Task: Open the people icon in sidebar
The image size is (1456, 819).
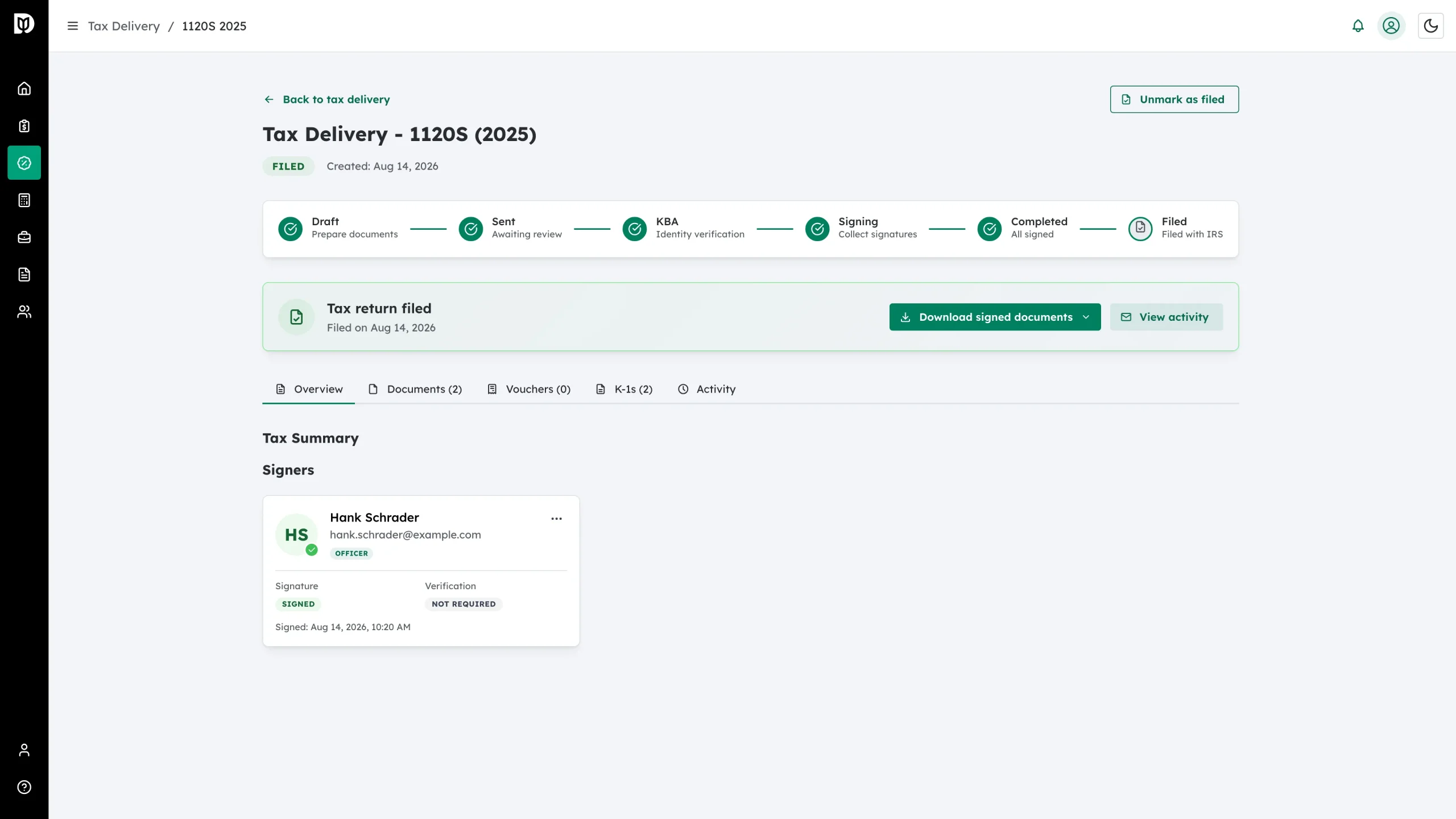Action: pyautogui.click(x=24, y=312)
